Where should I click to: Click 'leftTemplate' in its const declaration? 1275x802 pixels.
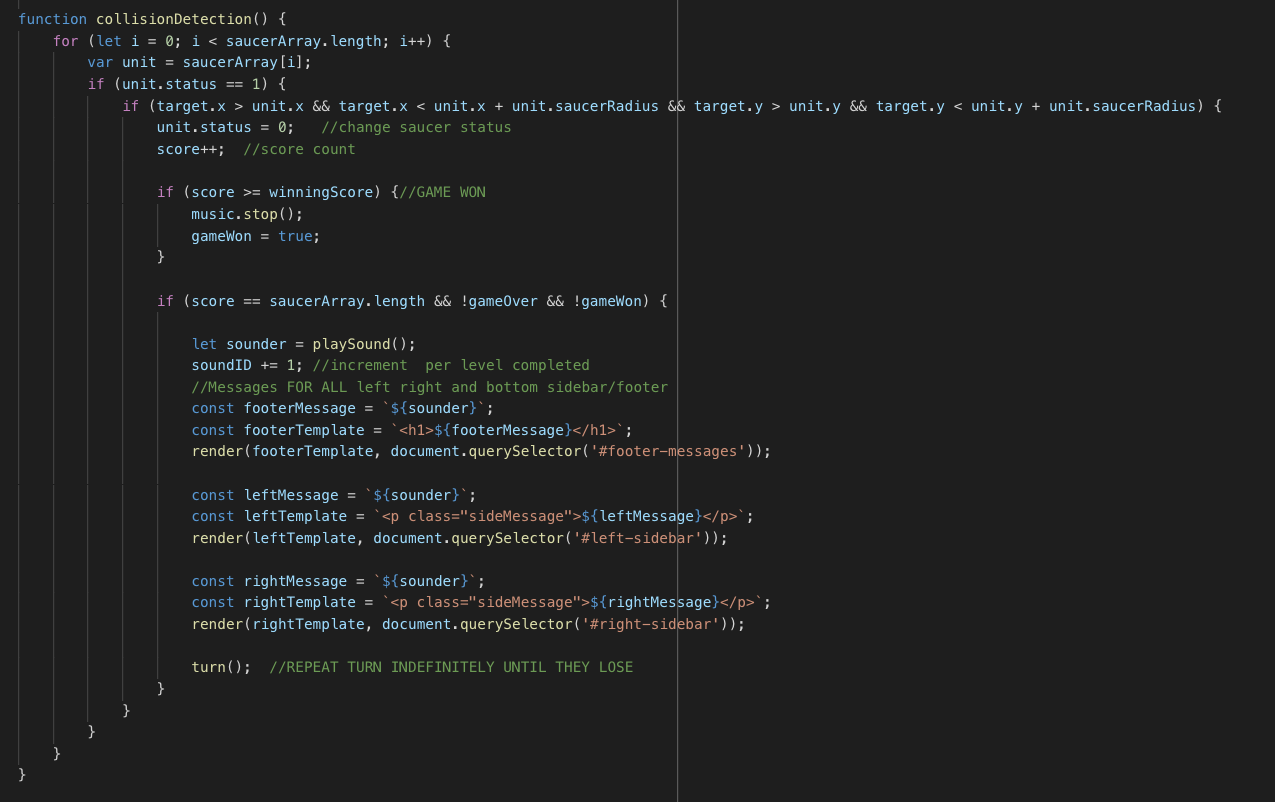tap(295, 516)
